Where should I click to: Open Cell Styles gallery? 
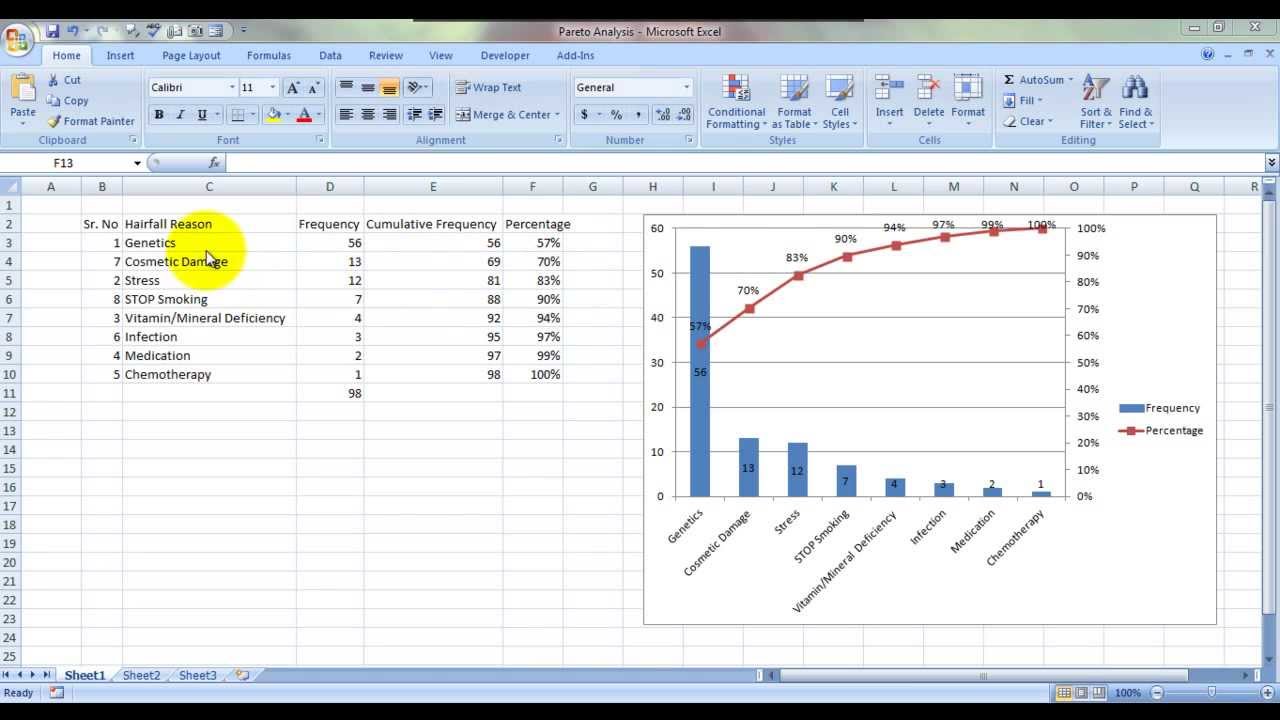(x=840, y=102)
